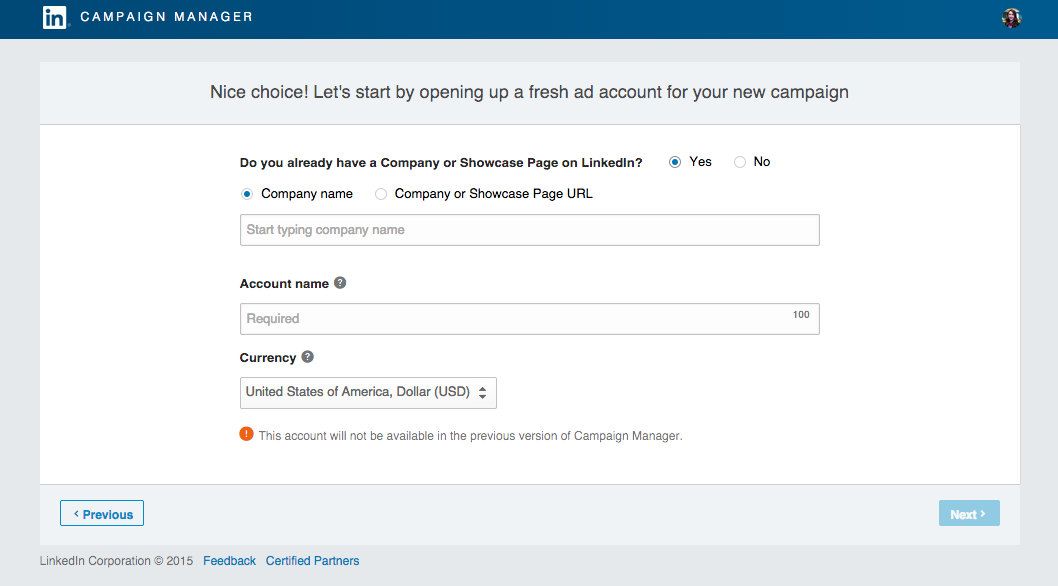1058x586 pixels.
Task: Click the orange warning exclamation icon
Action: click(247, 434)
